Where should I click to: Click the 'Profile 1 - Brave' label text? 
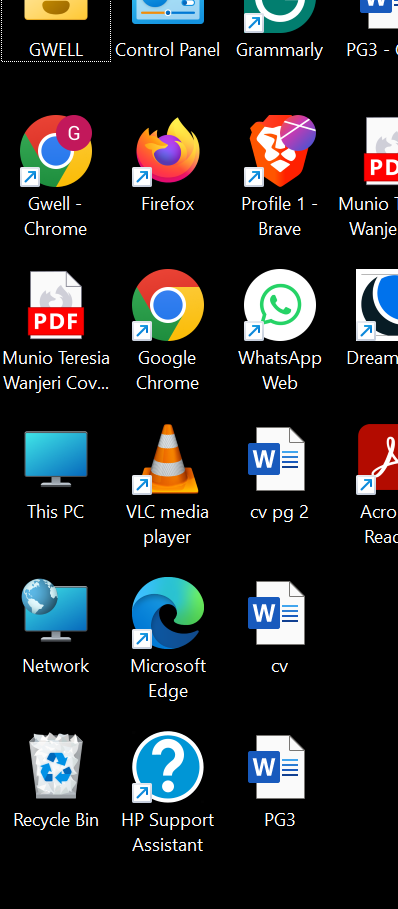tap(280, 216)
